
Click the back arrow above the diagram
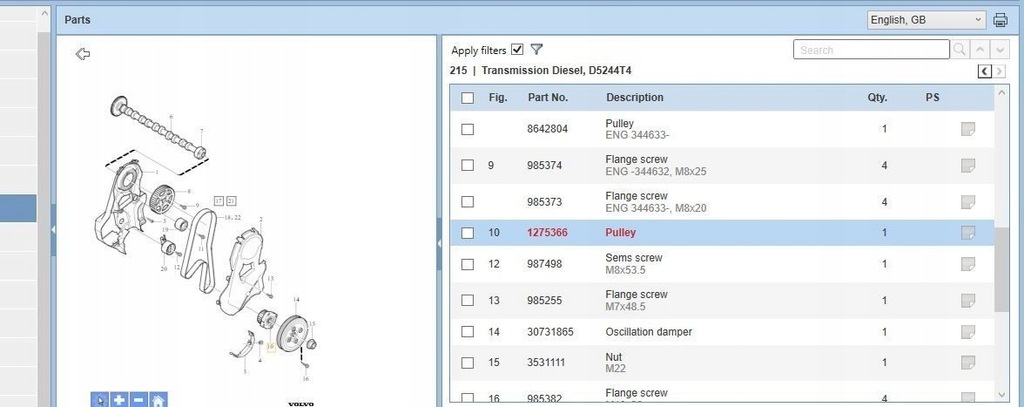[x=82, y=54]
